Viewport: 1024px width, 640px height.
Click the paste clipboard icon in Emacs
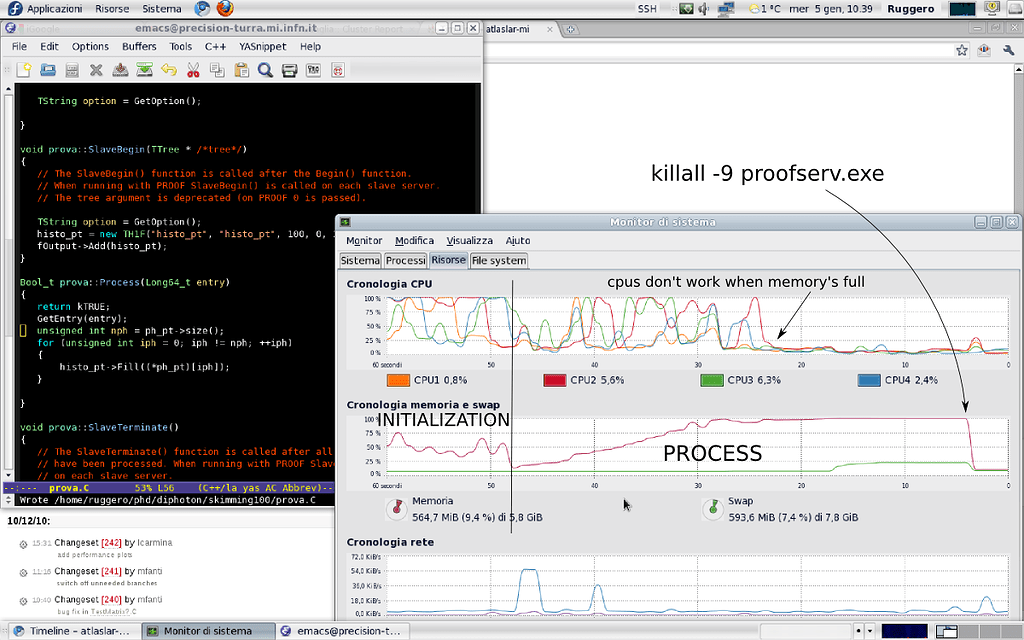point(241,70)
